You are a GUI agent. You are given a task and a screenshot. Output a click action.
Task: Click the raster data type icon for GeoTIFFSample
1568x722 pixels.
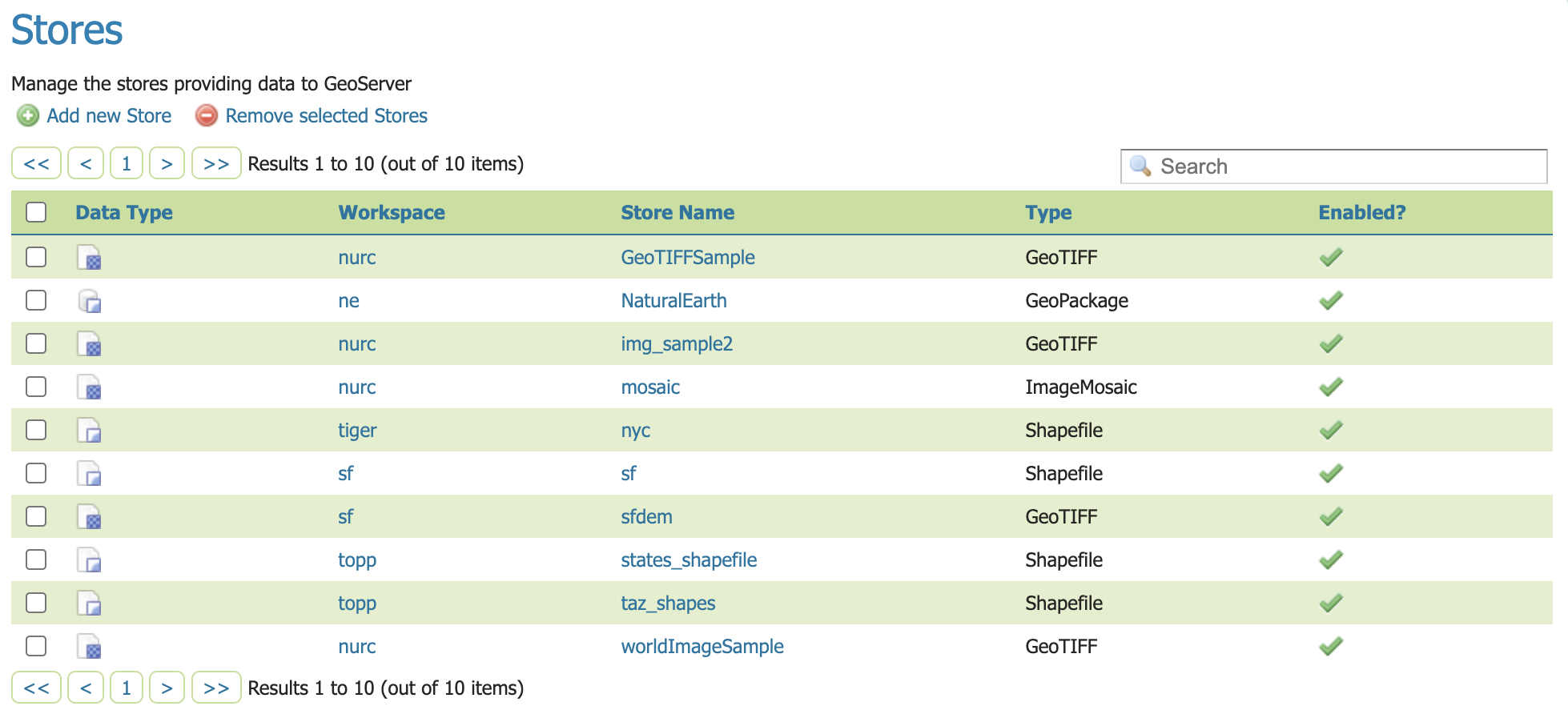pos(89,258)
